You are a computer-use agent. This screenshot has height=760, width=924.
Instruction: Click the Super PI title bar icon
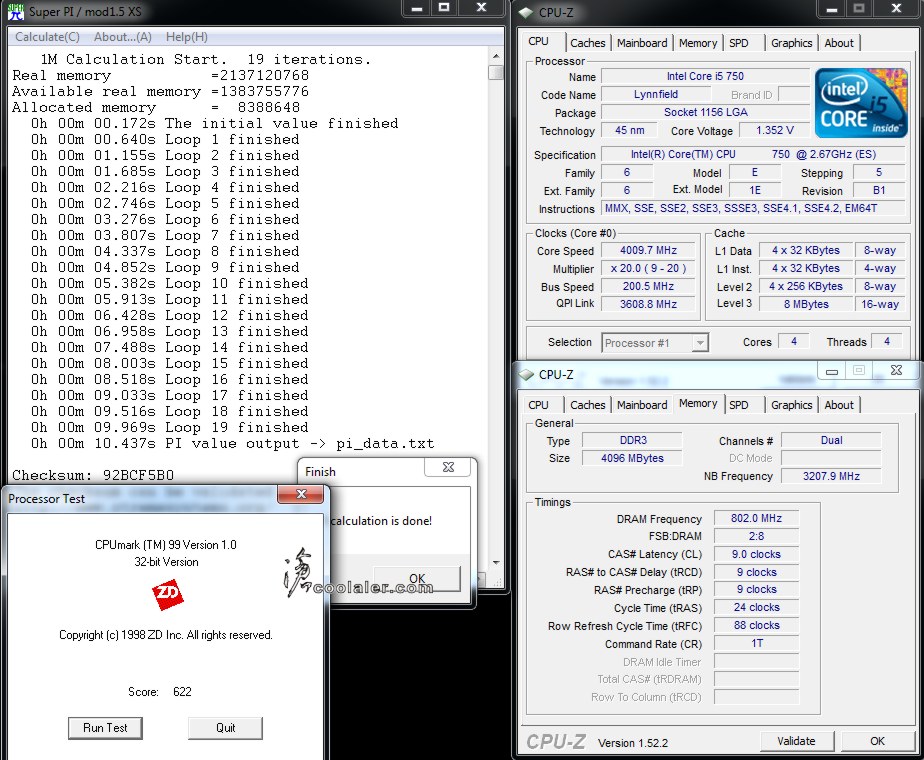(x=16, y=11)
